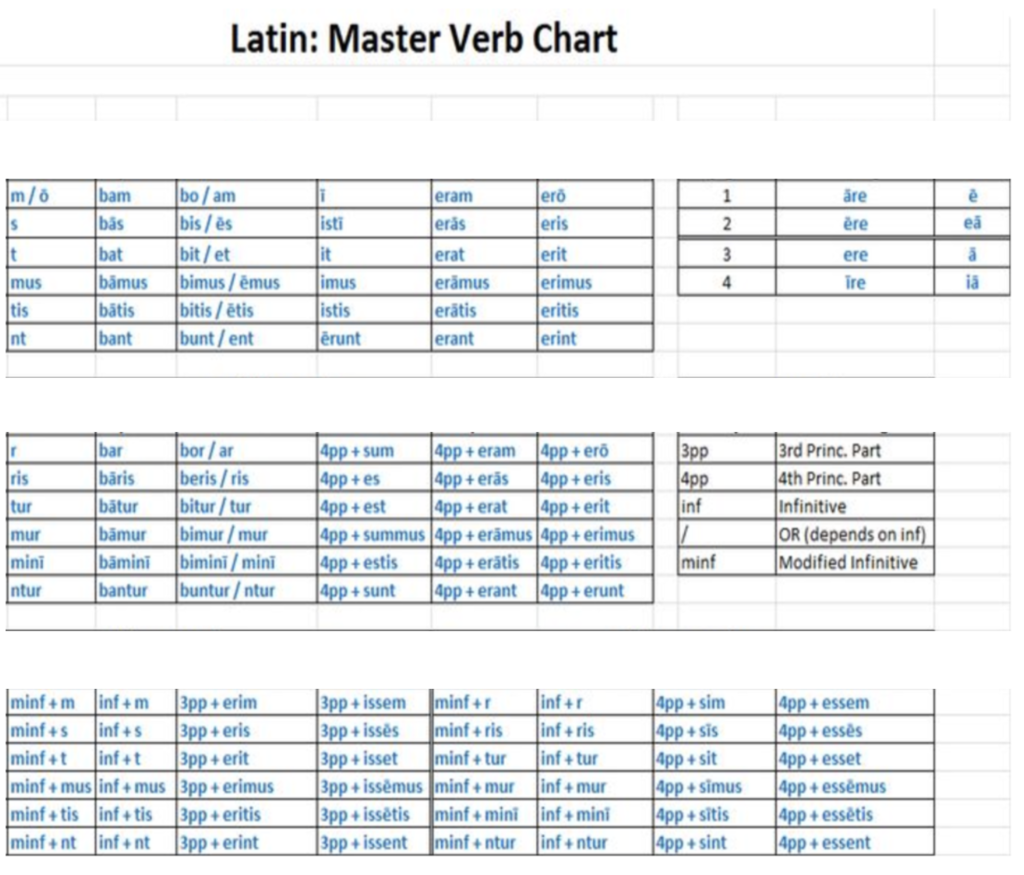Viewport: 1024px width, 875px height.
Task: Select the cell reading 'ērunt'
Action: coord(374,338)
